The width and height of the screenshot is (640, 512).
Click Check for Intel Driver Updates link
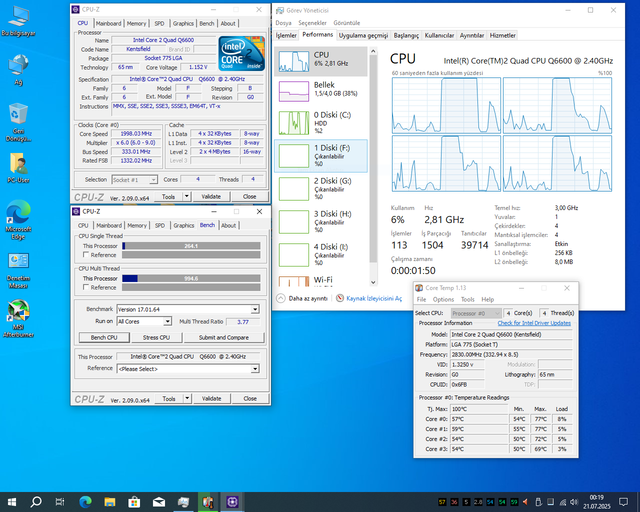(534, 323)
